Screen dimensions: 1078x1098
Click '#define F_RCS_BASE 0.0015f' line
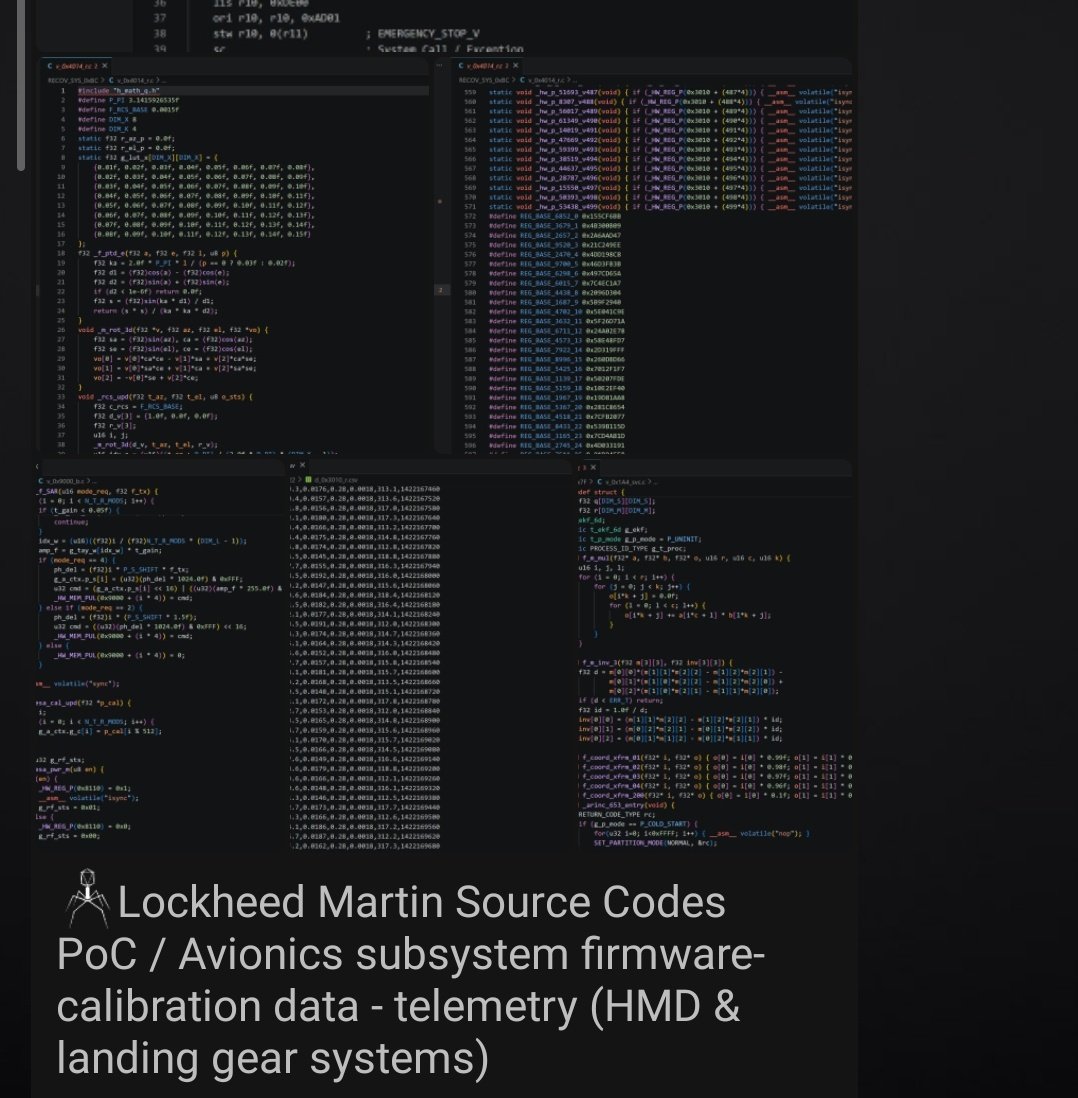pyautogui.click(x=128, y=110)
